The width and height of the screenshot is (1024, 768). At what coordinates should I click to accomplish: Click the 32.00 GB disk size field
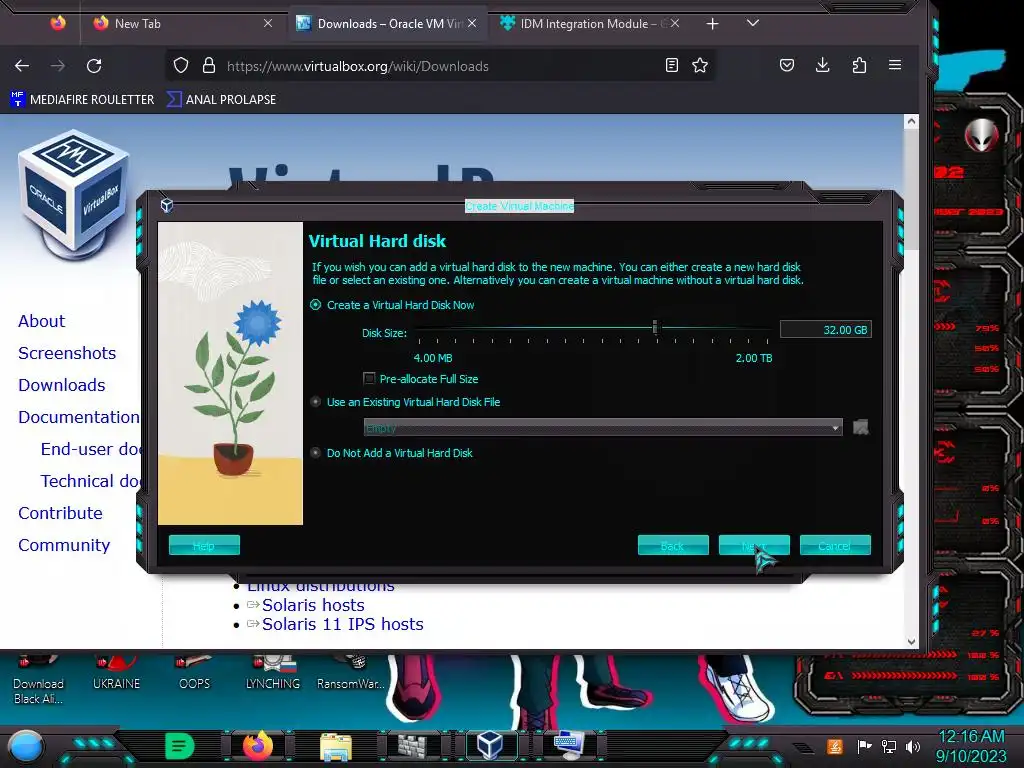(x=825, y=330)
